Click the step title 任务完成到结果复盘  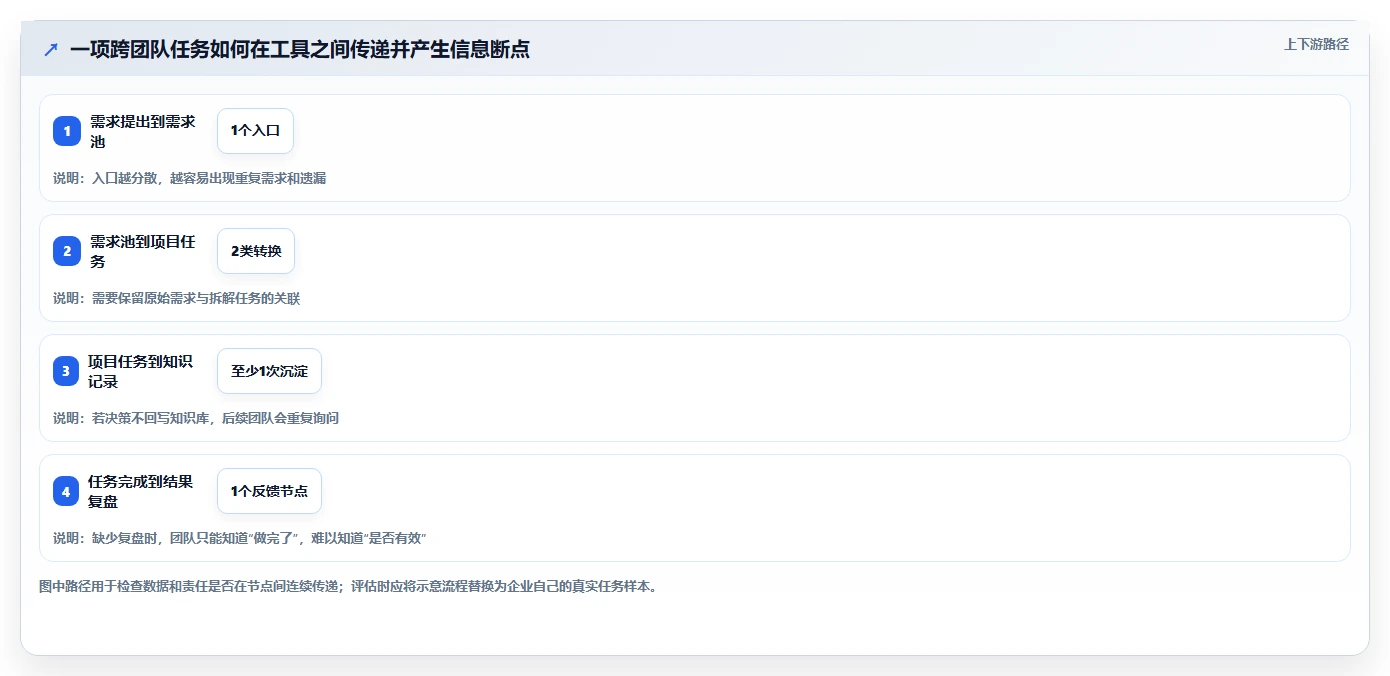click(x=142, y=491)
